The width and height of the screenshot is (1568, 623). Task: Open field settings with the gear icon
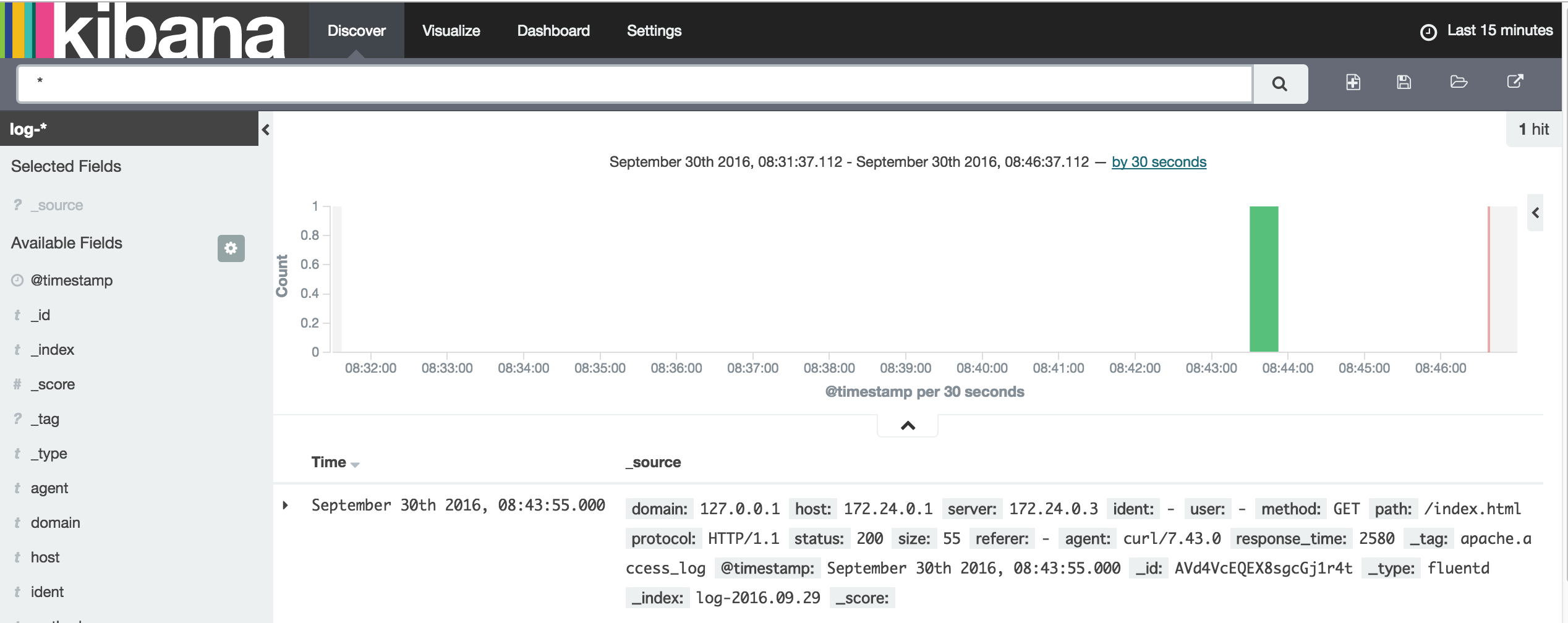231,248
